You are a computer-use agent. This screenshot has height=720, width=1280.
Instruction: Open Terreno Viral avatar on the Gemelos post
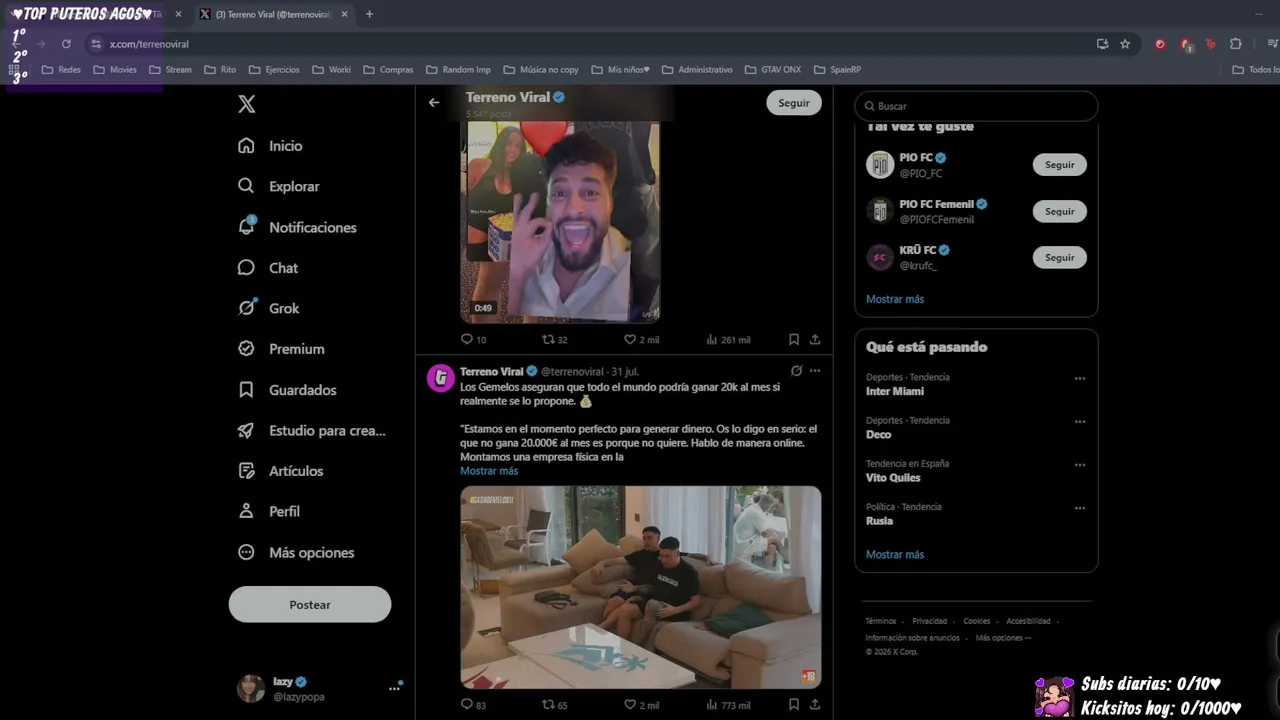click(x=441, y=378)
